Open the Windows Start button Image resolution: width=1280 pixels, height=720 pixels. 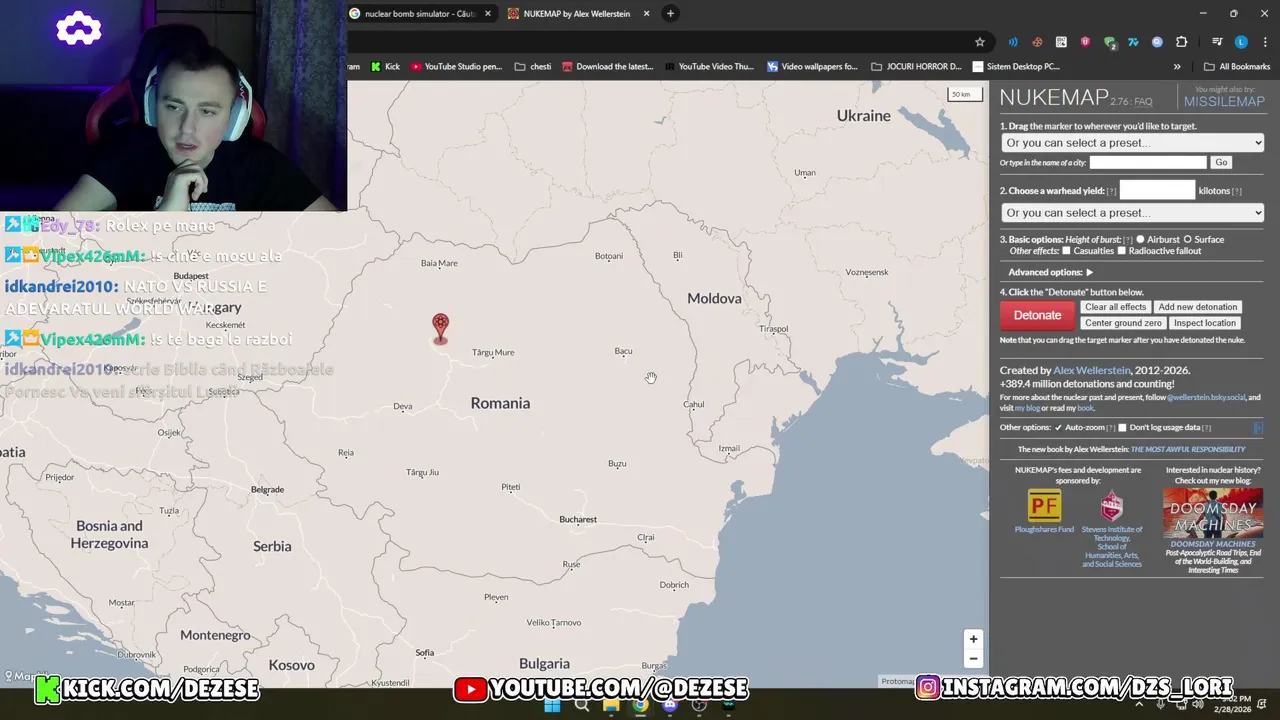click(x=552, y=705)
